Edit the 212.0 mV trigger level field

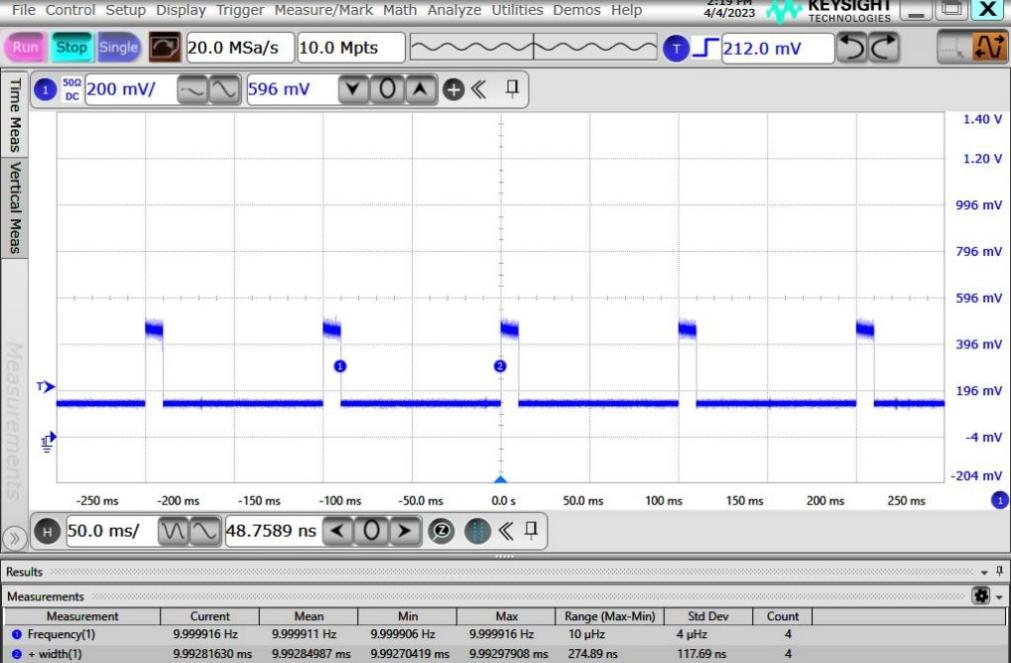778,48
